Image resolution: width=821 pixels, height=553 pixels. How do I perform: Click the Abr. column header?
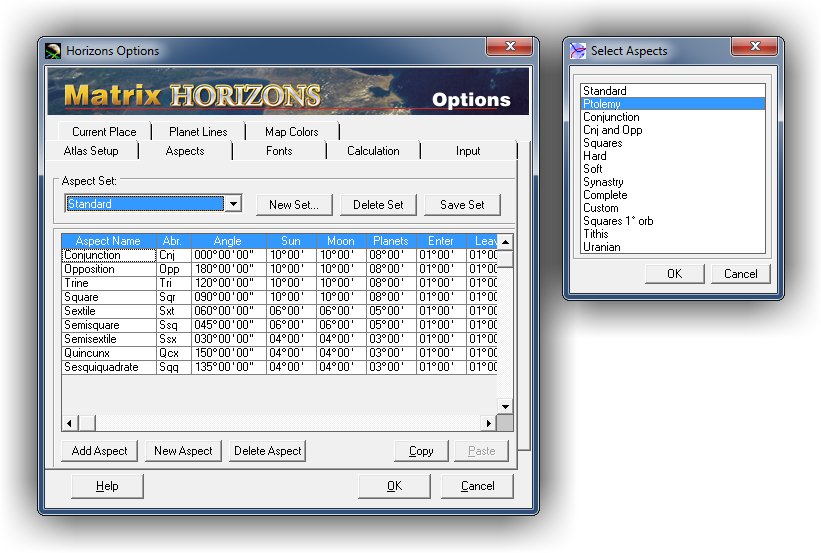173,241
